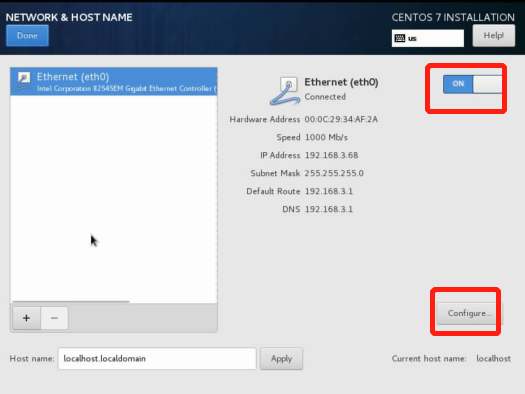This screenshot has width=525, height=394.
Task: Click the DNS value 192.168.3.1
Action: point(329,209)
